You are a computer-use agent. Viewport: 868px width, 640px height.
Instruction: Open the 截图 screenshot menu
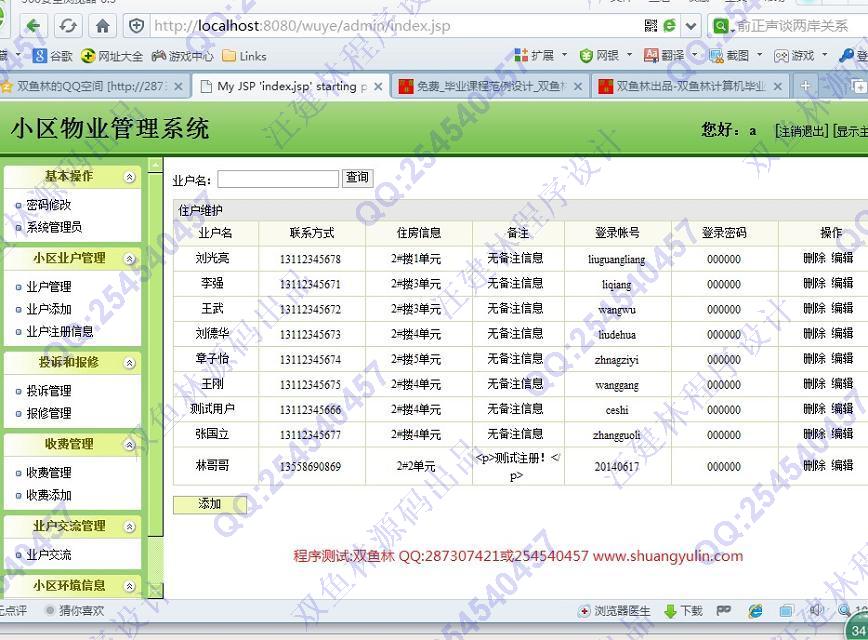click(735, 55)
